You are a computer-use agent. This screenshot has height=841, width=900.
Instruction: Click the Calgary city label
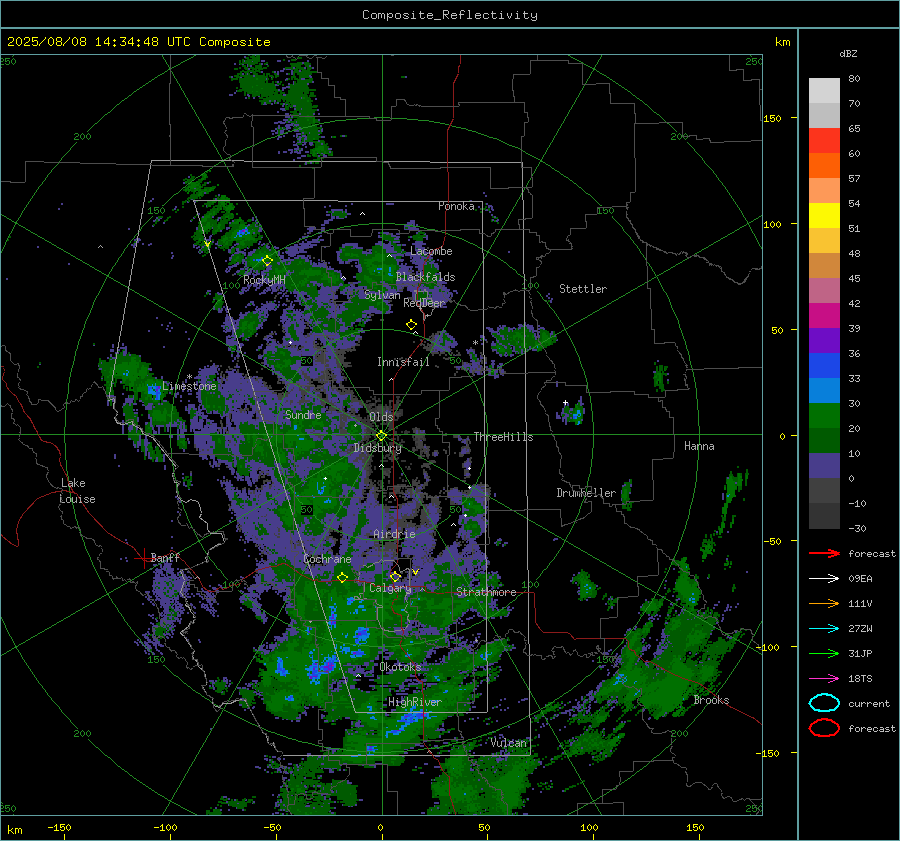(x=390, y=588)
